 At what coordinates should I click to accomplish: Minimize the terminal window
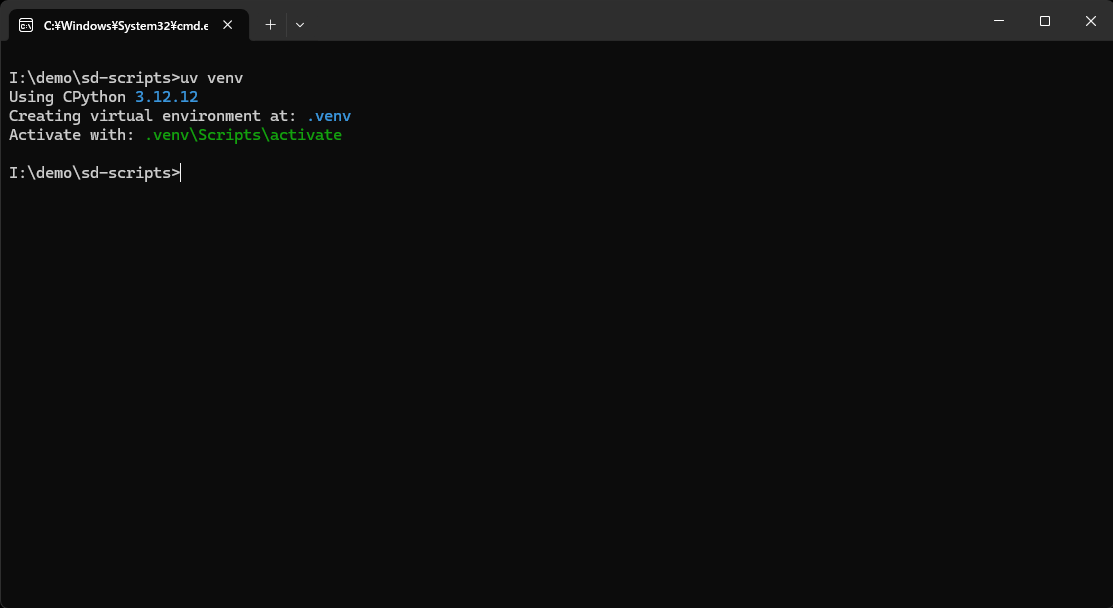click(x=999, y=21)
